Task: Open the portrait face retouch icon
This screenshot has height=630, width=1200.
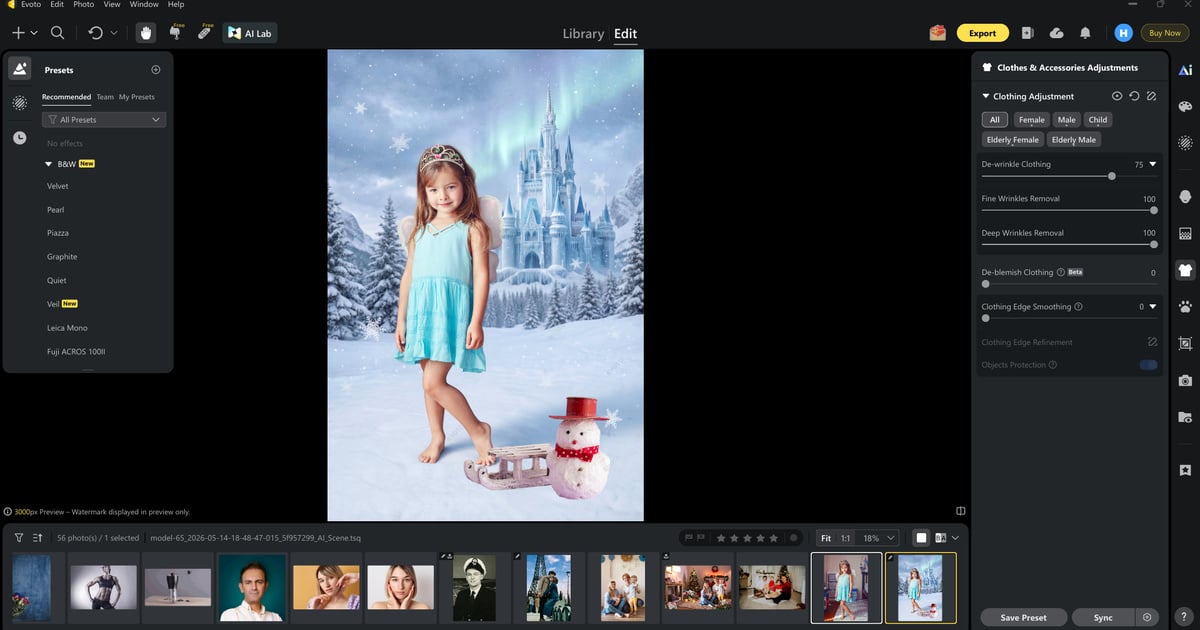Action: tap(1185, 196)
